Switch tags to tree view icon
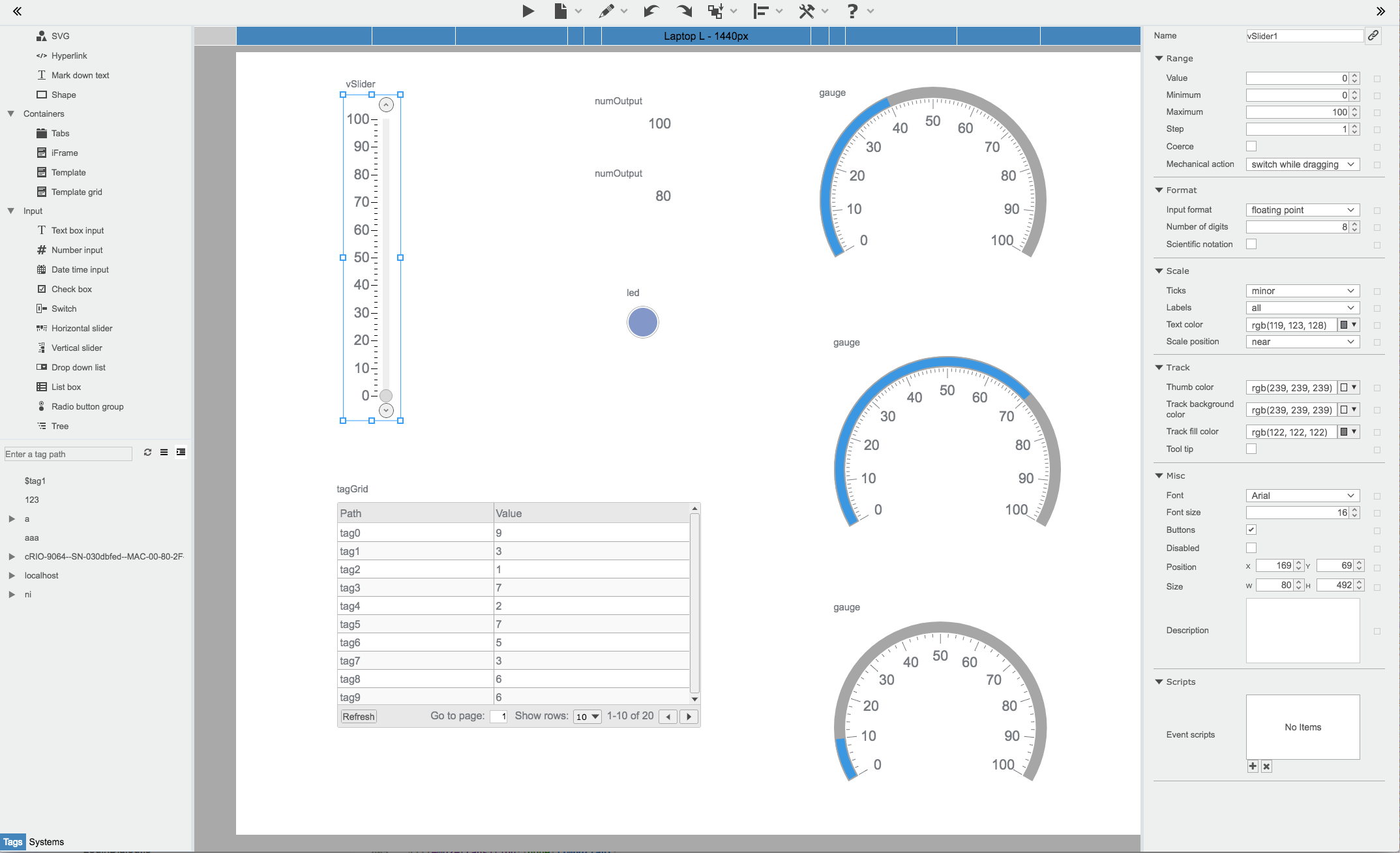This screenshot has width=1400, height=853. pos(181,453)
